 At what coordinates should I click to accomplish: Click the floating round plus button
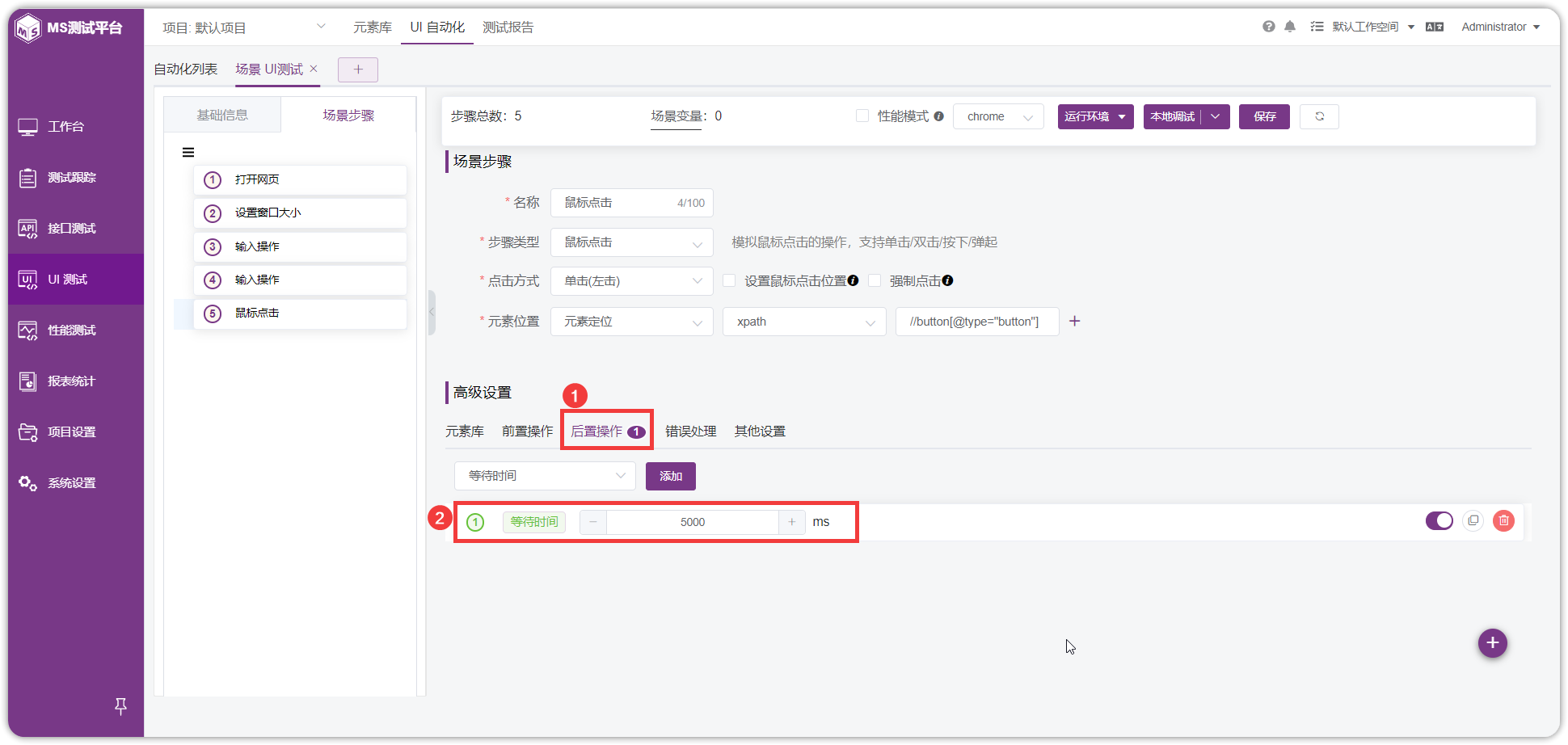click(1493, 643)
